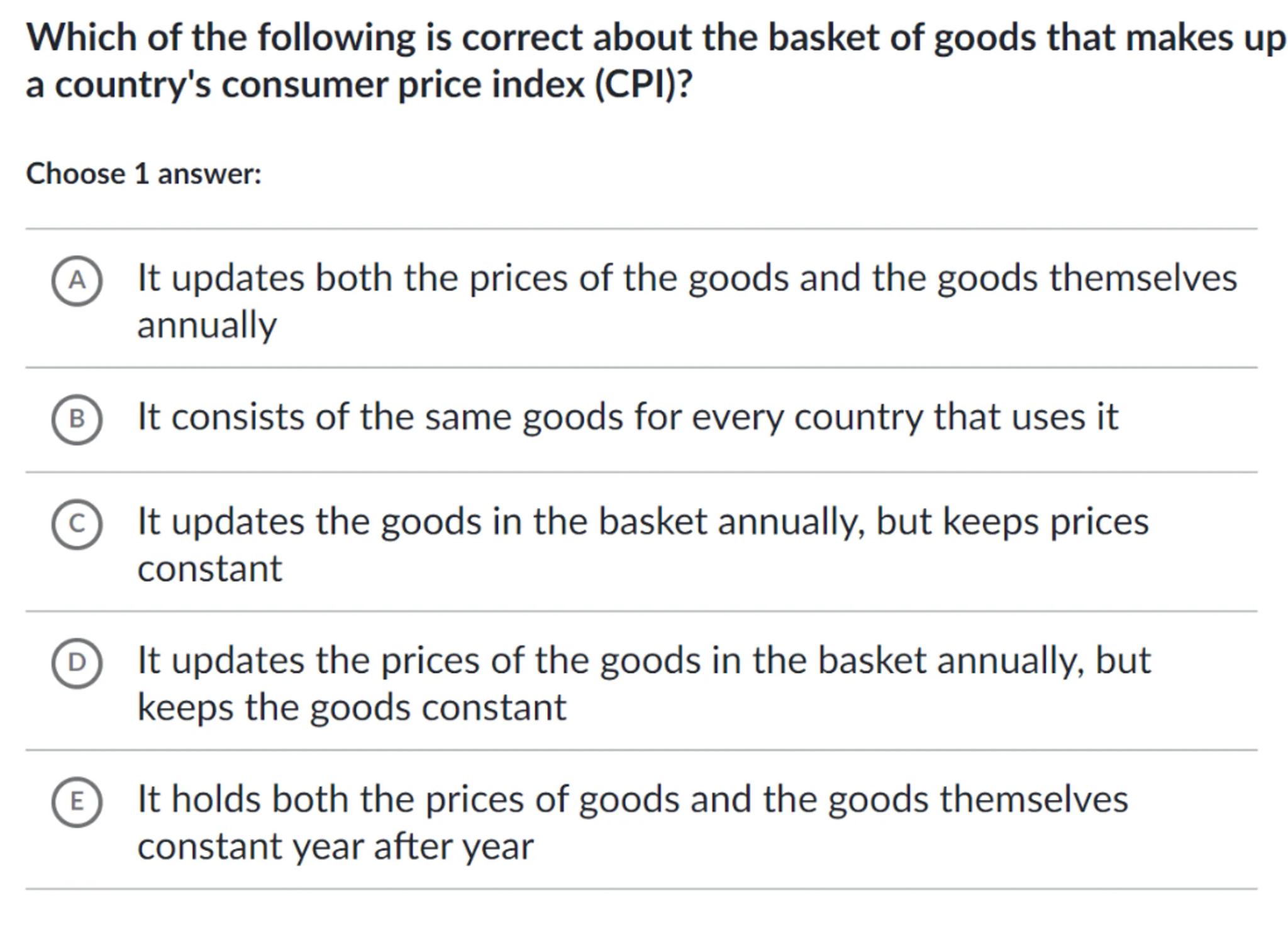Mark radio button E
This screenshot has height=927, width=1288.
[x=77, y=801]
